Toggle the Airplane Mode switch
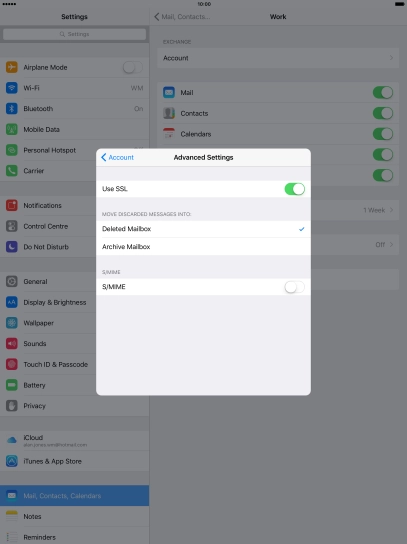407x544 pixels. click(133, 67)
